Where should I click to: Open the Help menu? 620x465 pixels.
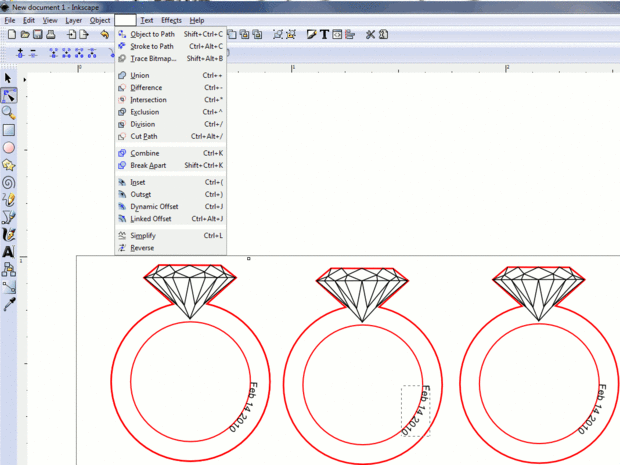point(197,20)
